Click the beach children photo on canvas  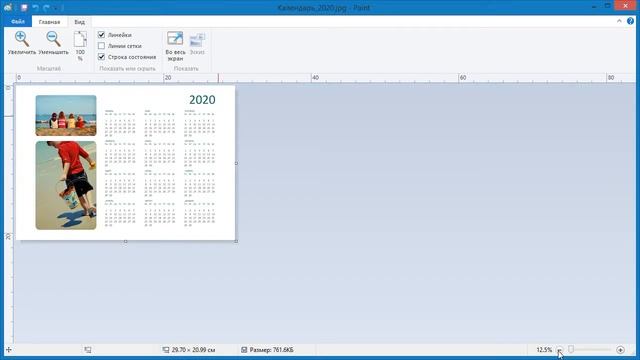[66, 116]
